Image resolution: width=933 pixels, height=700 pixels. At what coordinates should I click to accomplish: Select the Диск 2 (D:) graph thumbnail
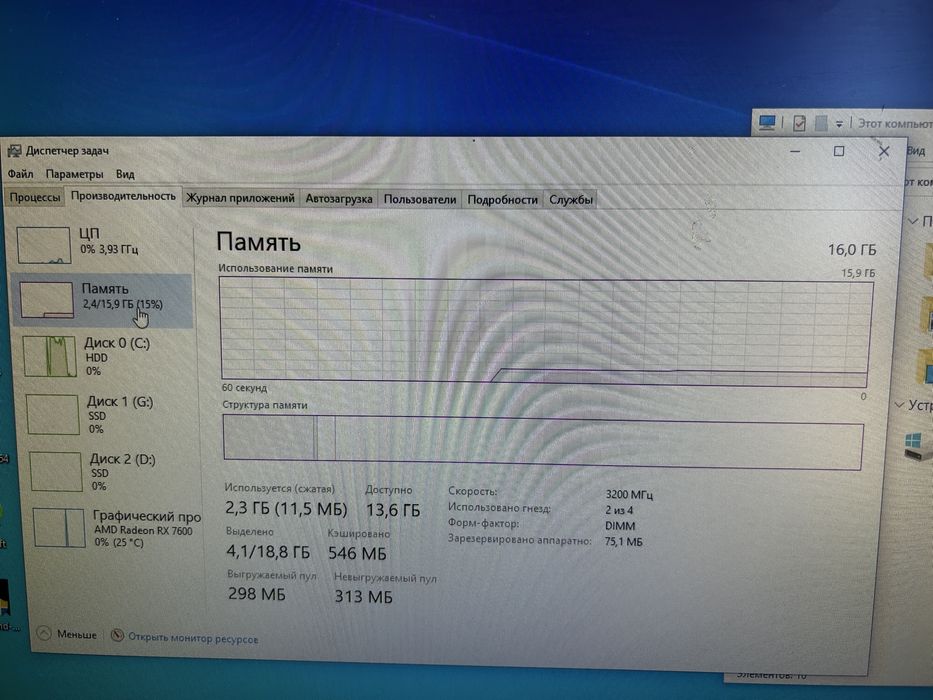pos(56,471)
